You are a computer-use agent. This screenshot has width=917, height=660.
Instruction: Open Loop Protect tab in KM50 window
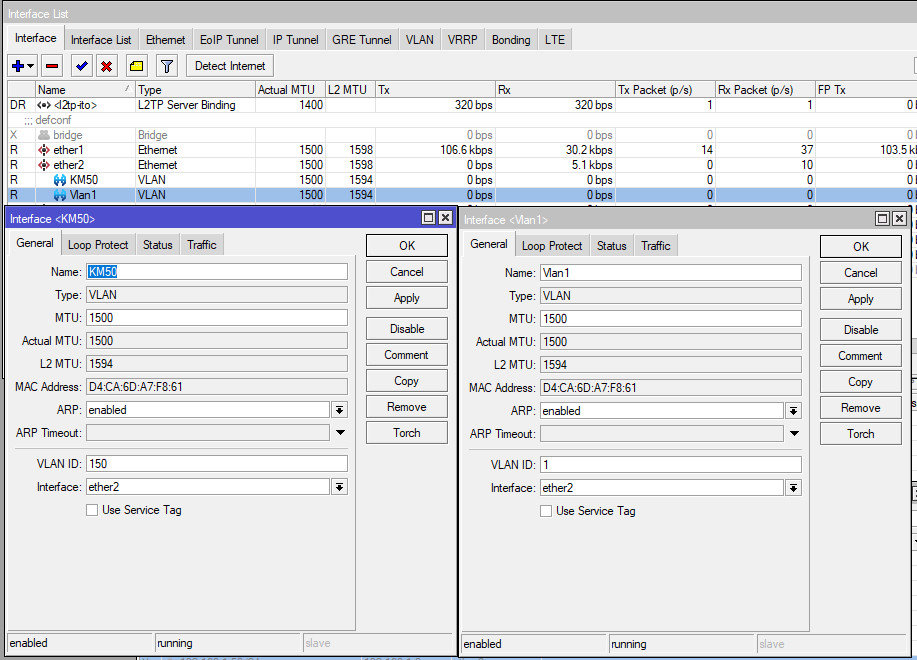(x=98, y=245)
